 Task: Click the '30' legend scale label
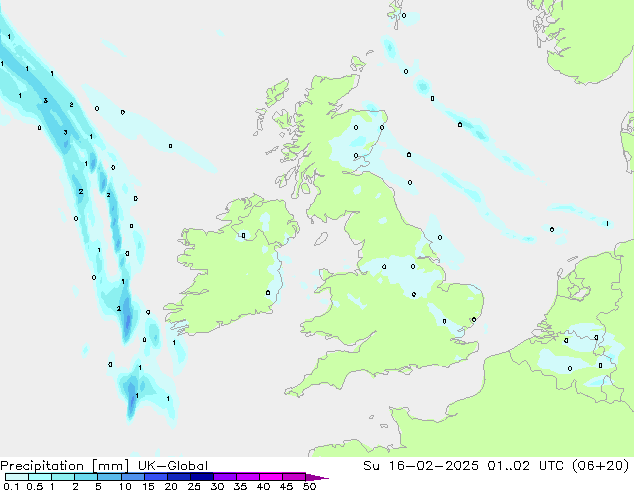pos(217,486)
